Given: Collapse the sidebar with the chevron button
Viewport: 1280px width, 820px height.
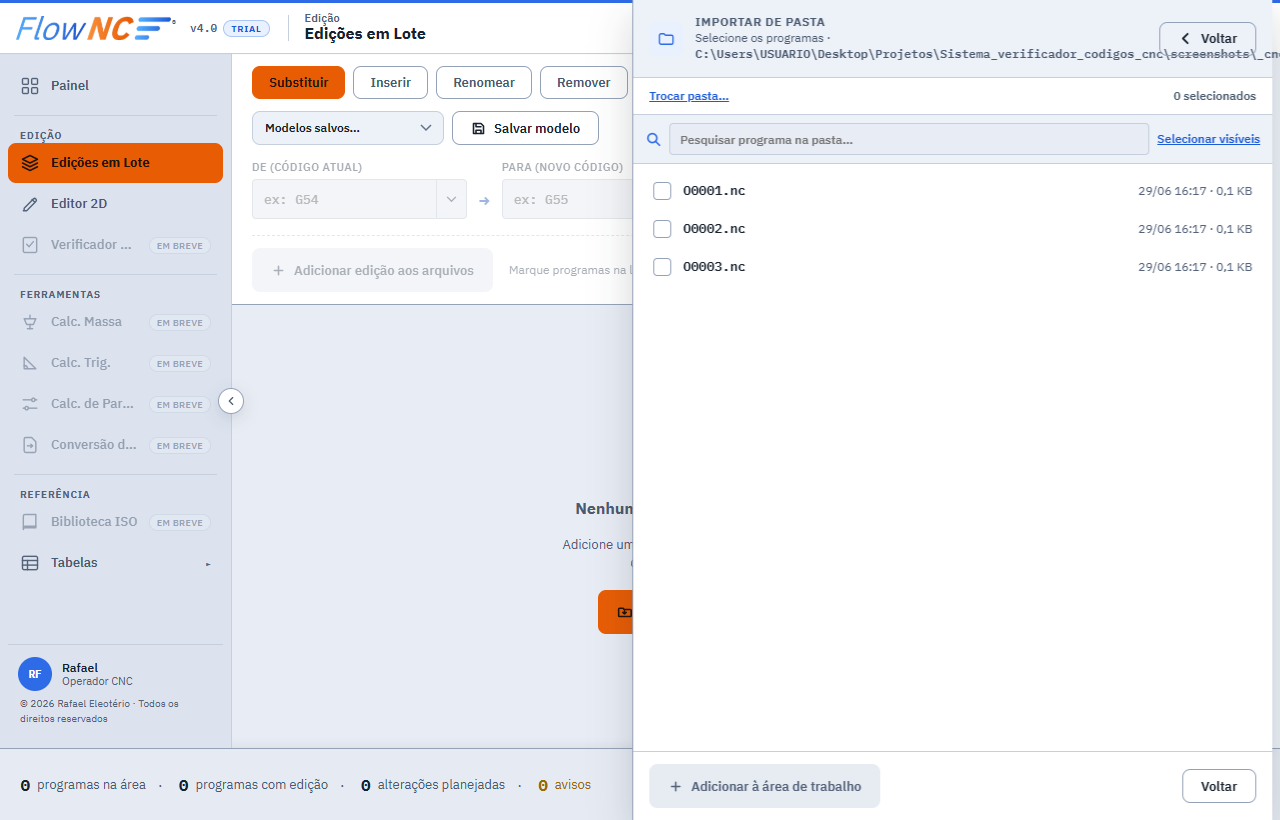Looking at the screenshot, I should click(x=231, y=401).
